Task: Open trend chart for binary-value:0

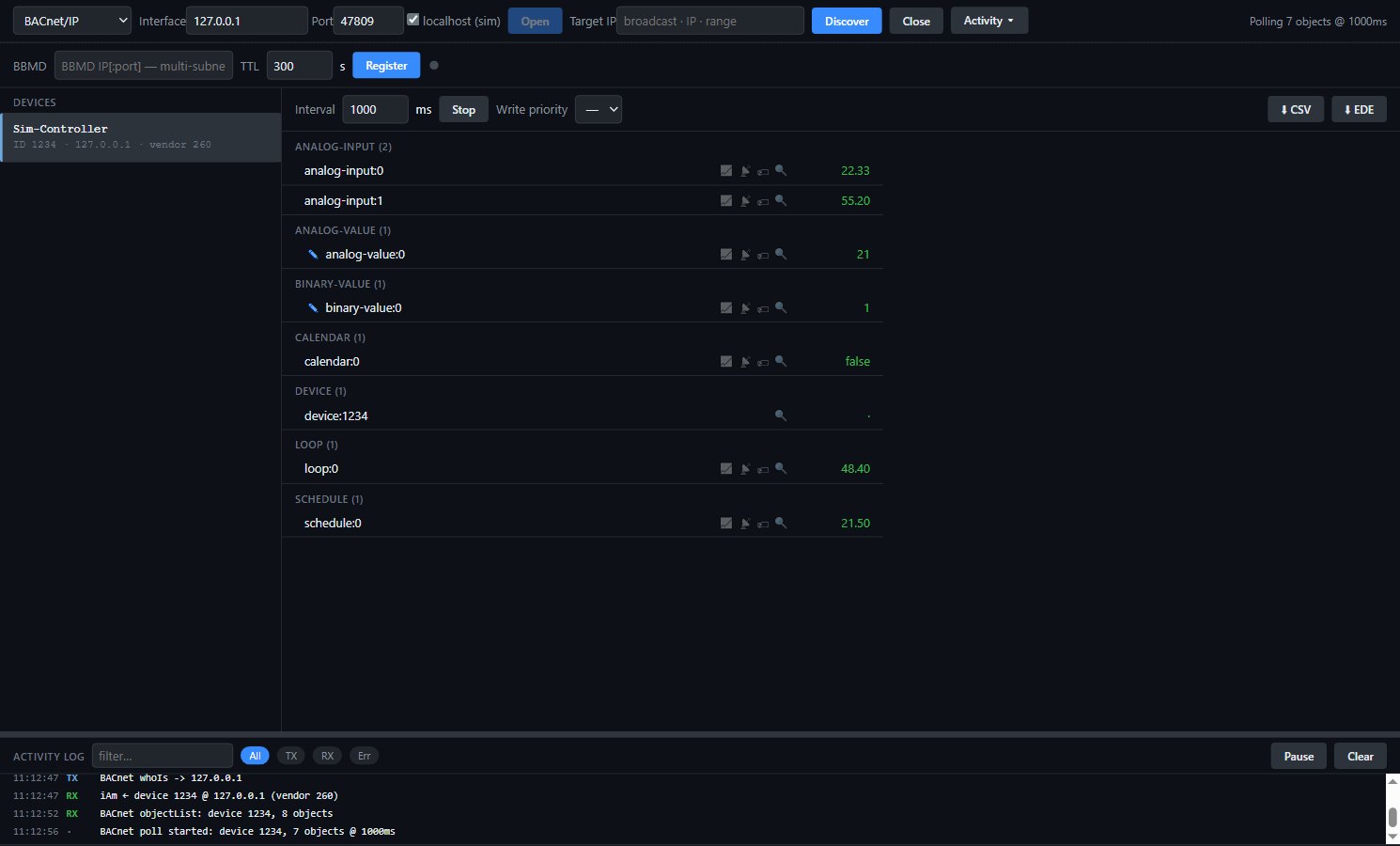Action: click(x=726, y=308)
